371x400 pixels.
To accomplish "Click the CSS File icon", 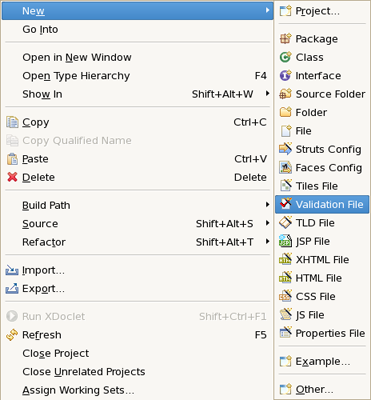I will pyautogui.click(x=285, y=296).
